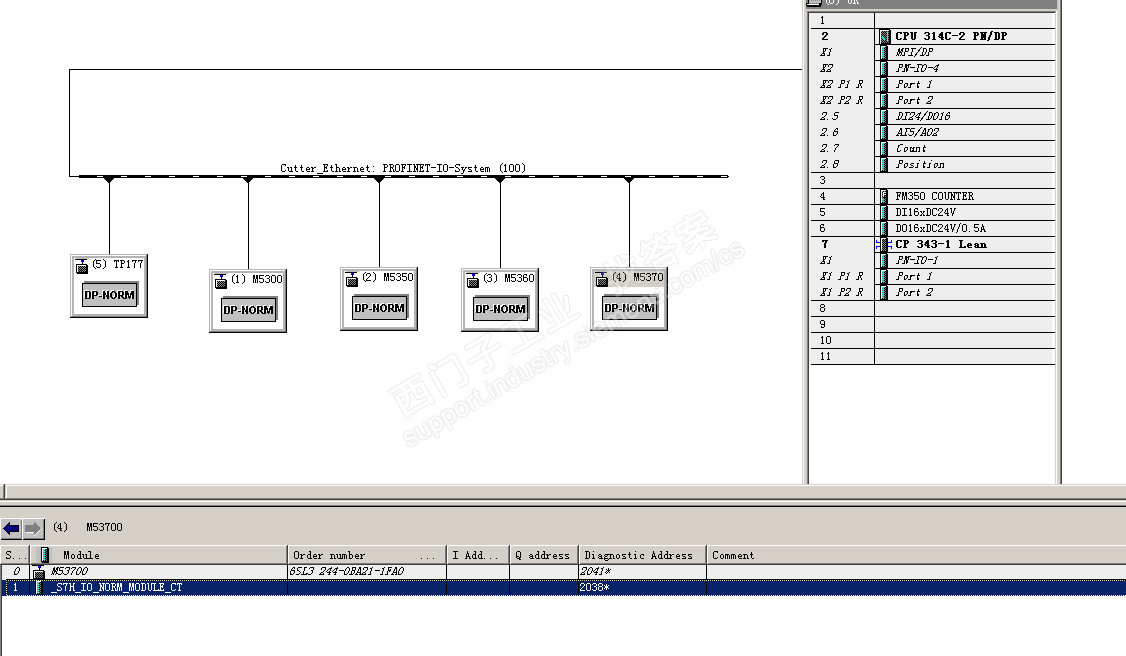Select the DO16xDC24V/0.5A module row
The image size is (1126, 656).
click(933, 228)
